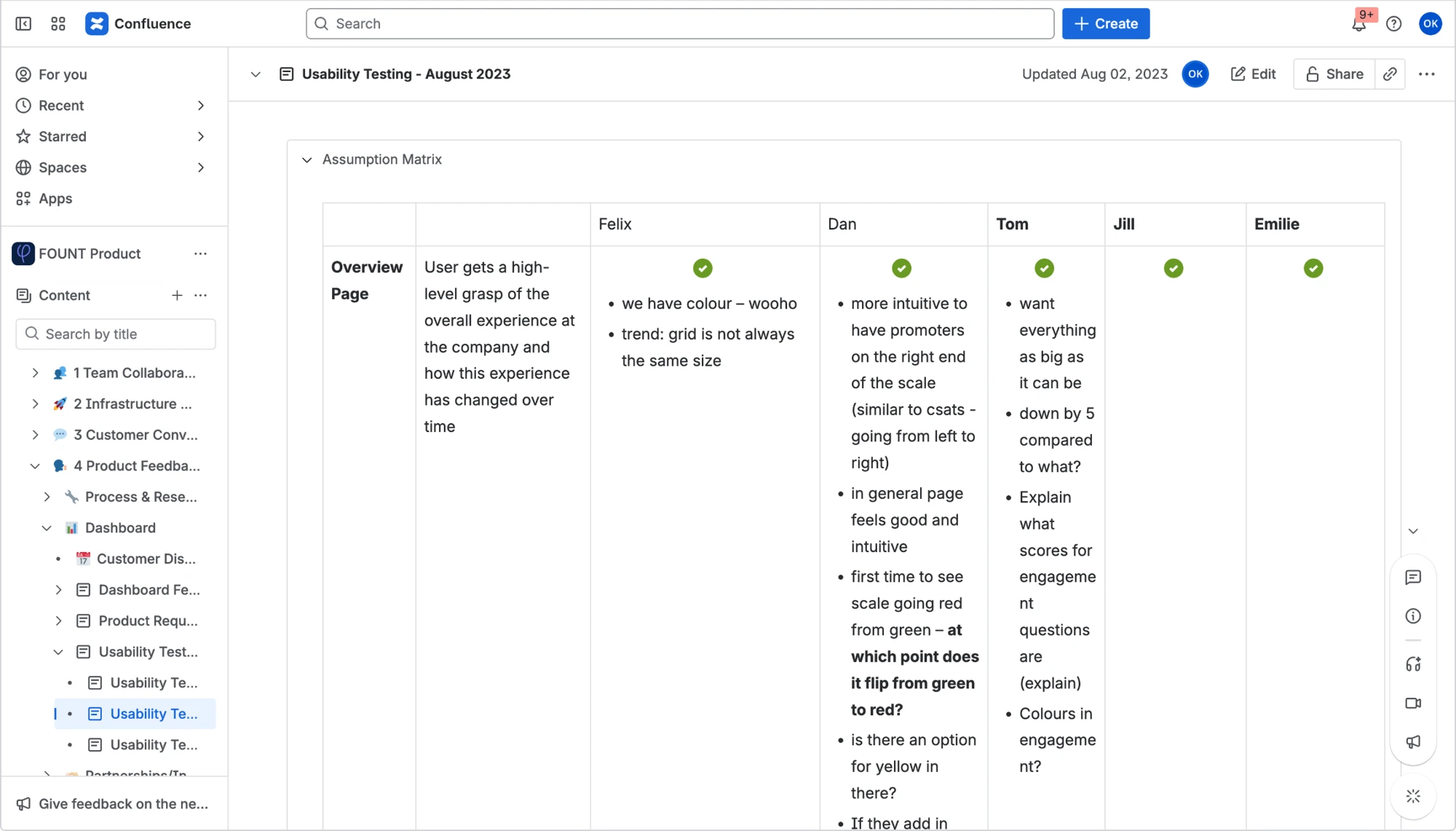
Task: Open the Content section
Action: (64, 295)
